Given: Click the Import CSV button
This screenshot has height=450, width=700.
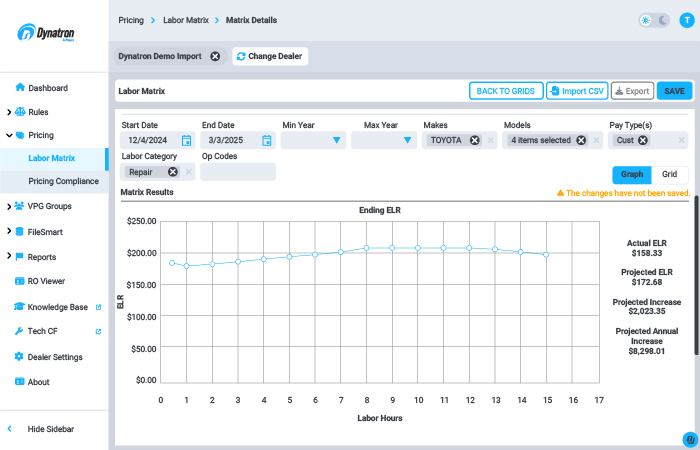Looking at the screenshot, I should 577,91.
